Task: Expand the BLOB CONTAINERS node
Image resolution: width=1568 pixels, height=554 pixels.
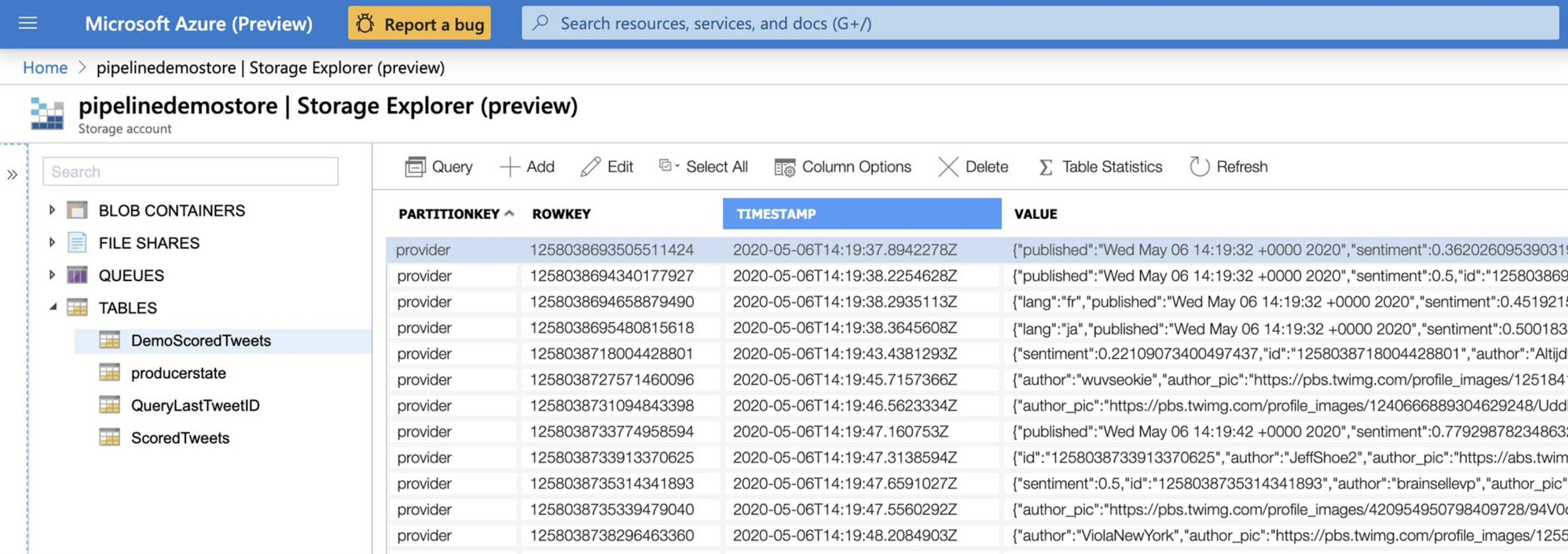Action: click(52, 210)
